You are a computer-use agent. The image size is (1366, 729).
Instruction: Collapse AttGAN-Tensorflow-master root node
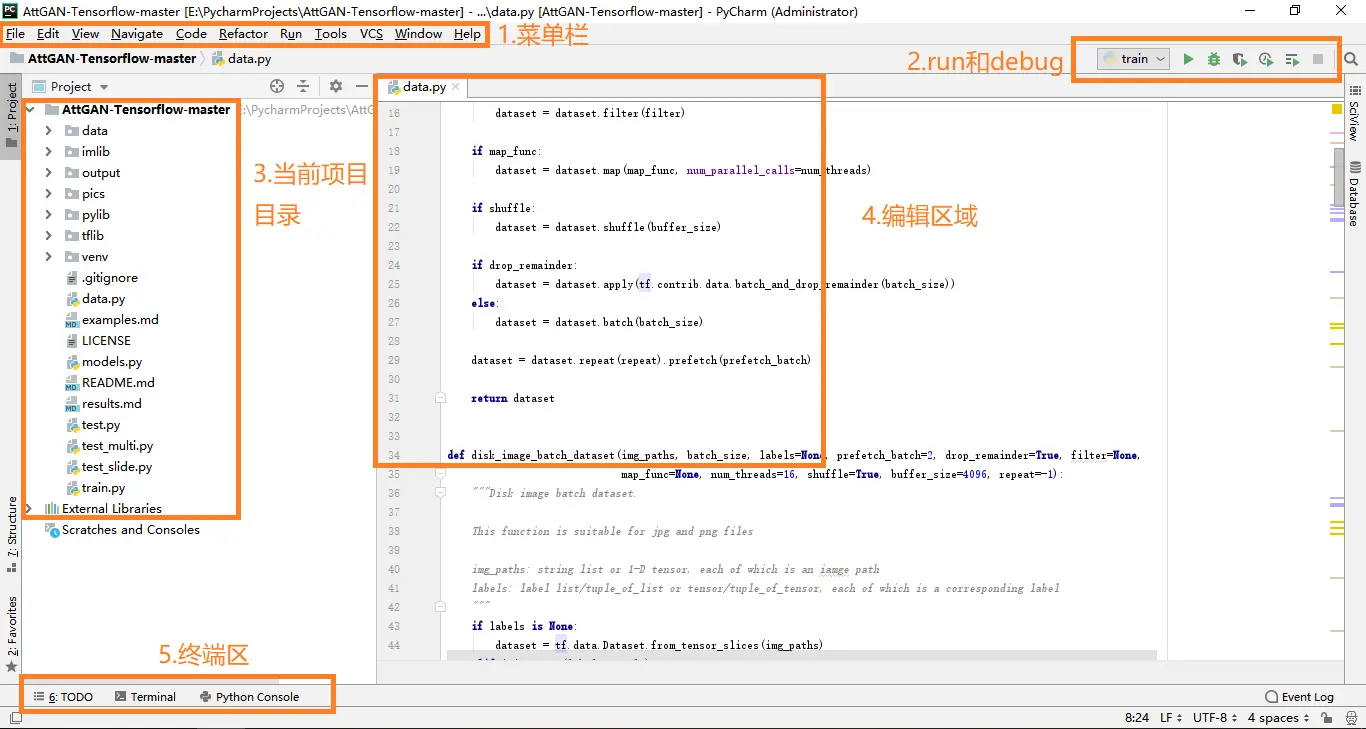pos(31,110)
